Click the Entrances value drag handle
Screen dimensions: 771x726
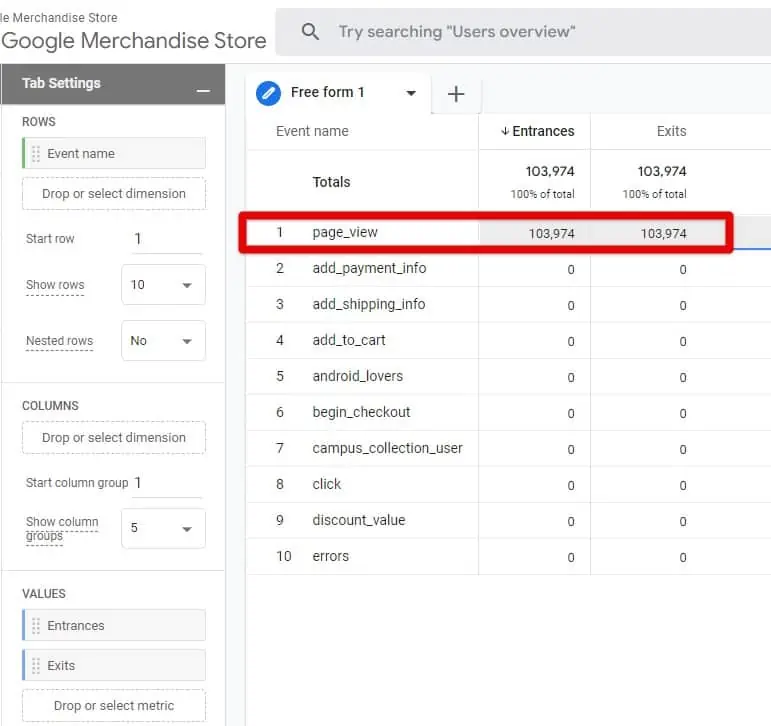36,626
